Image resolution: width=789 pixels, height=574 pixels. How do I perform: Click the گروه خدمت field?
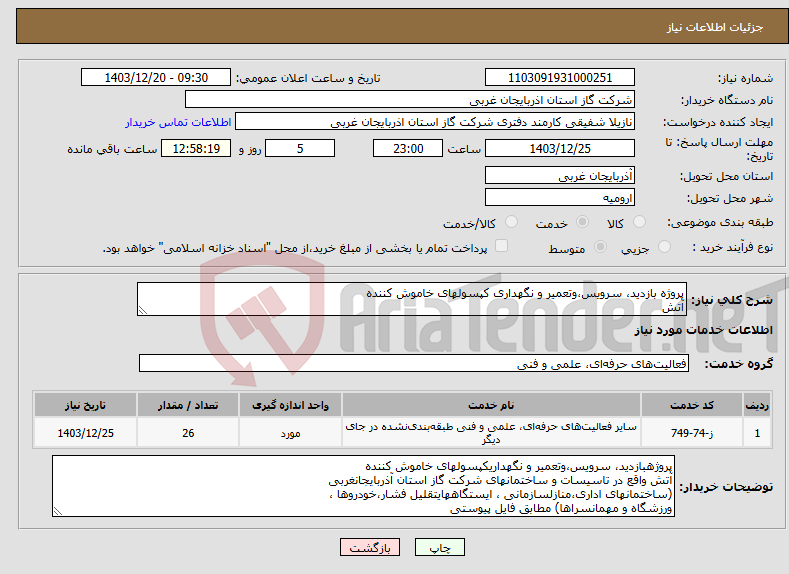pyautogui.click(x=414, y=363)
